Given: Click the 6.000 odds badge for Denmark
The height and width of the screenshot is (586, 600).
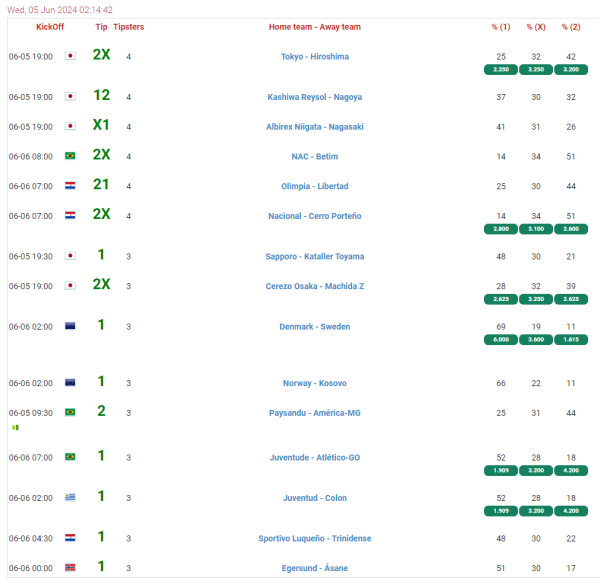Looking at the screenshot, I should point(501,340).
